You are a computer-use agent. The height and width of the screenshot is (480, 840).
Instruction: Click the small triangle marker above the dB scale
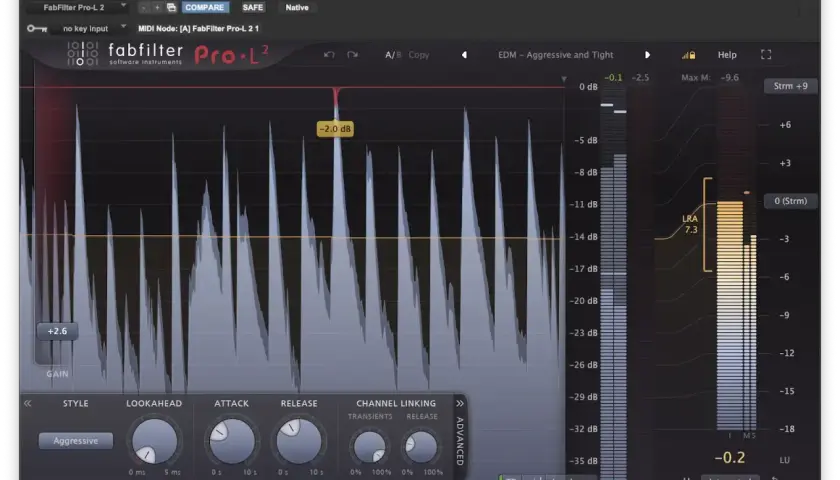(x=564, y=79)
